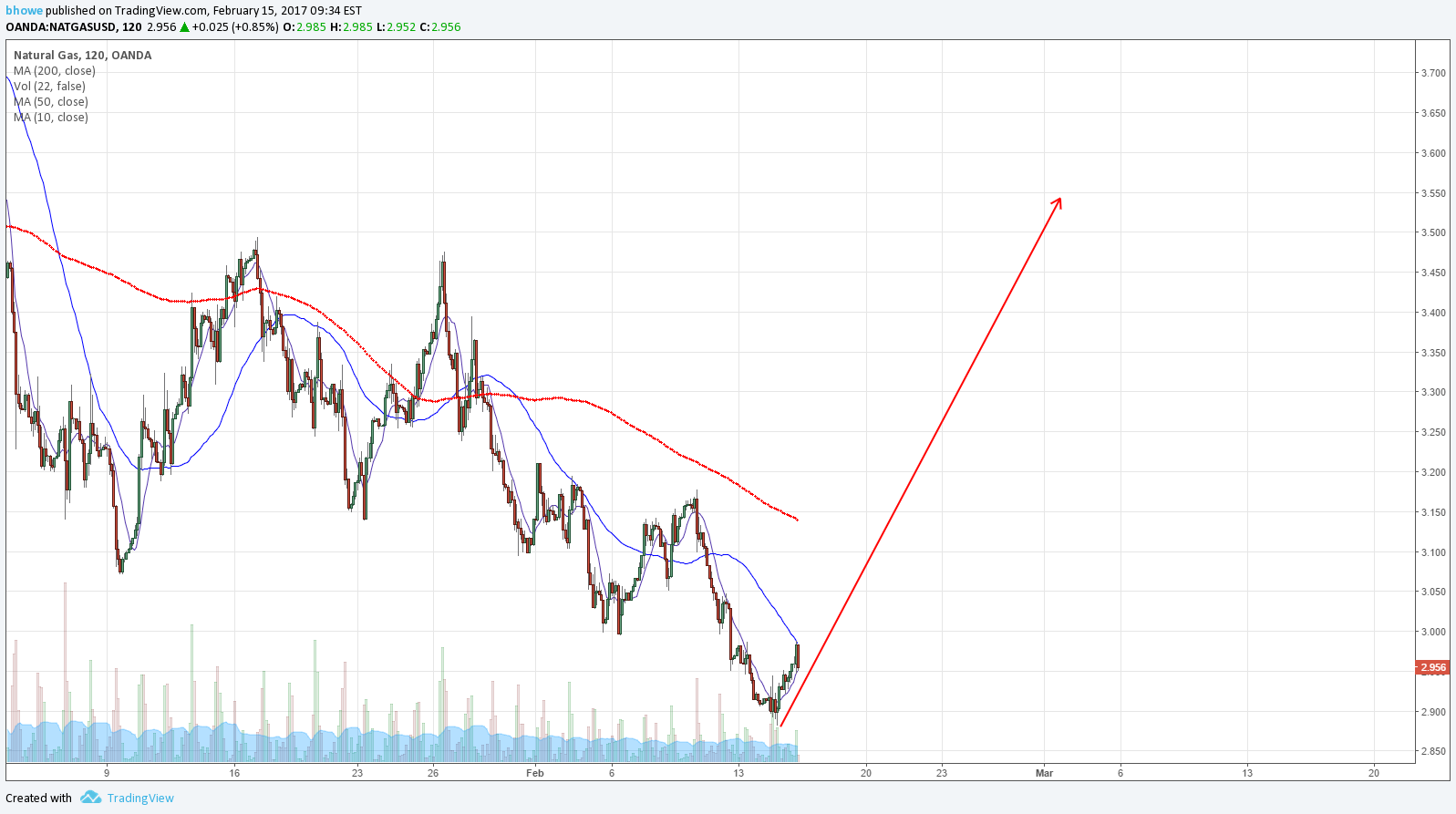Select the MA (50, close) indicator label
This screenshot has width=1456, height=814.
point(51,102)
